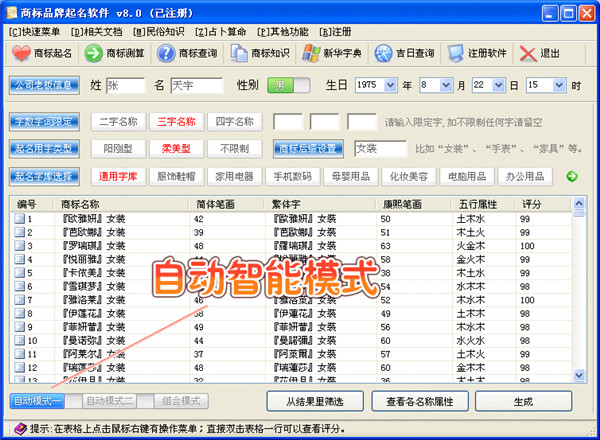Viewport: 600px width, 440px height.
Task: Choose the 家用电器 word library
Action: click(x=235, y=177)
